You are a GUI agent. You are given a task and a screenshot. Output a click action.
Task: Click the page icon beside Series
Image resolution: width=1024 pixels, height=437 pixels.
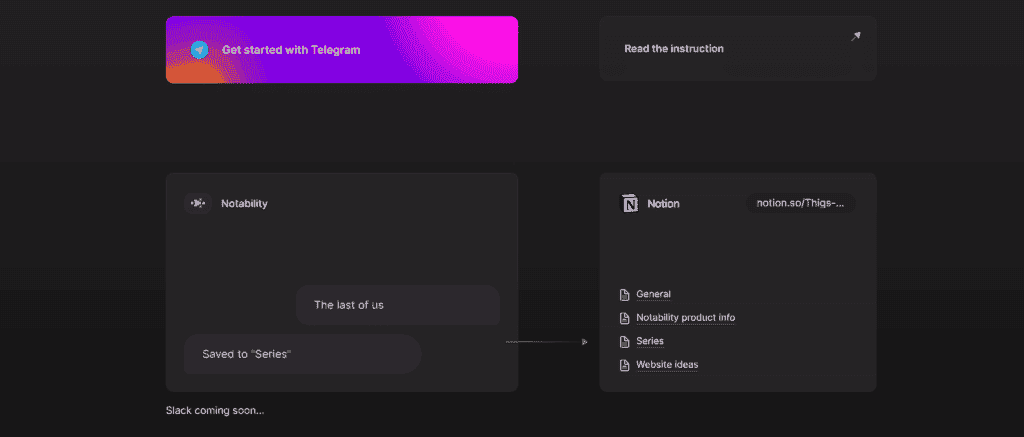coord(624,342)
